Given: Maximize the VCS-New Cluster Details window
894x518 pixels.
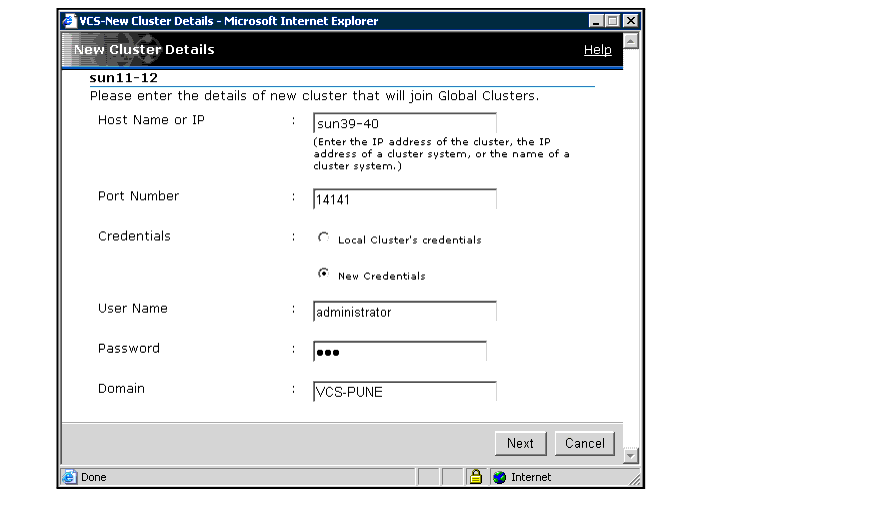Looking at the screenshot, I should [x=613, y=20].
